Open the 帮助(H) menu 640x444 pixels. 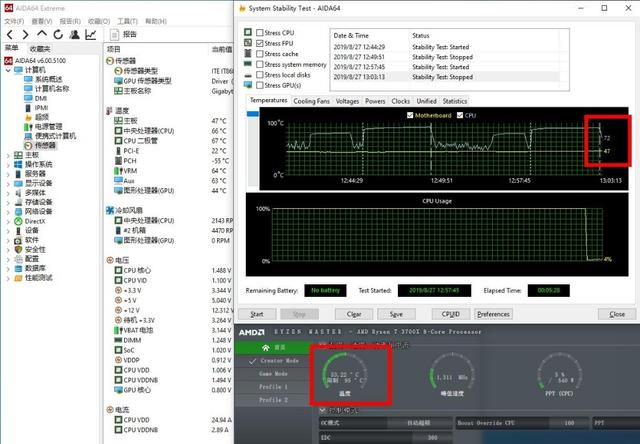pos(156,21)
